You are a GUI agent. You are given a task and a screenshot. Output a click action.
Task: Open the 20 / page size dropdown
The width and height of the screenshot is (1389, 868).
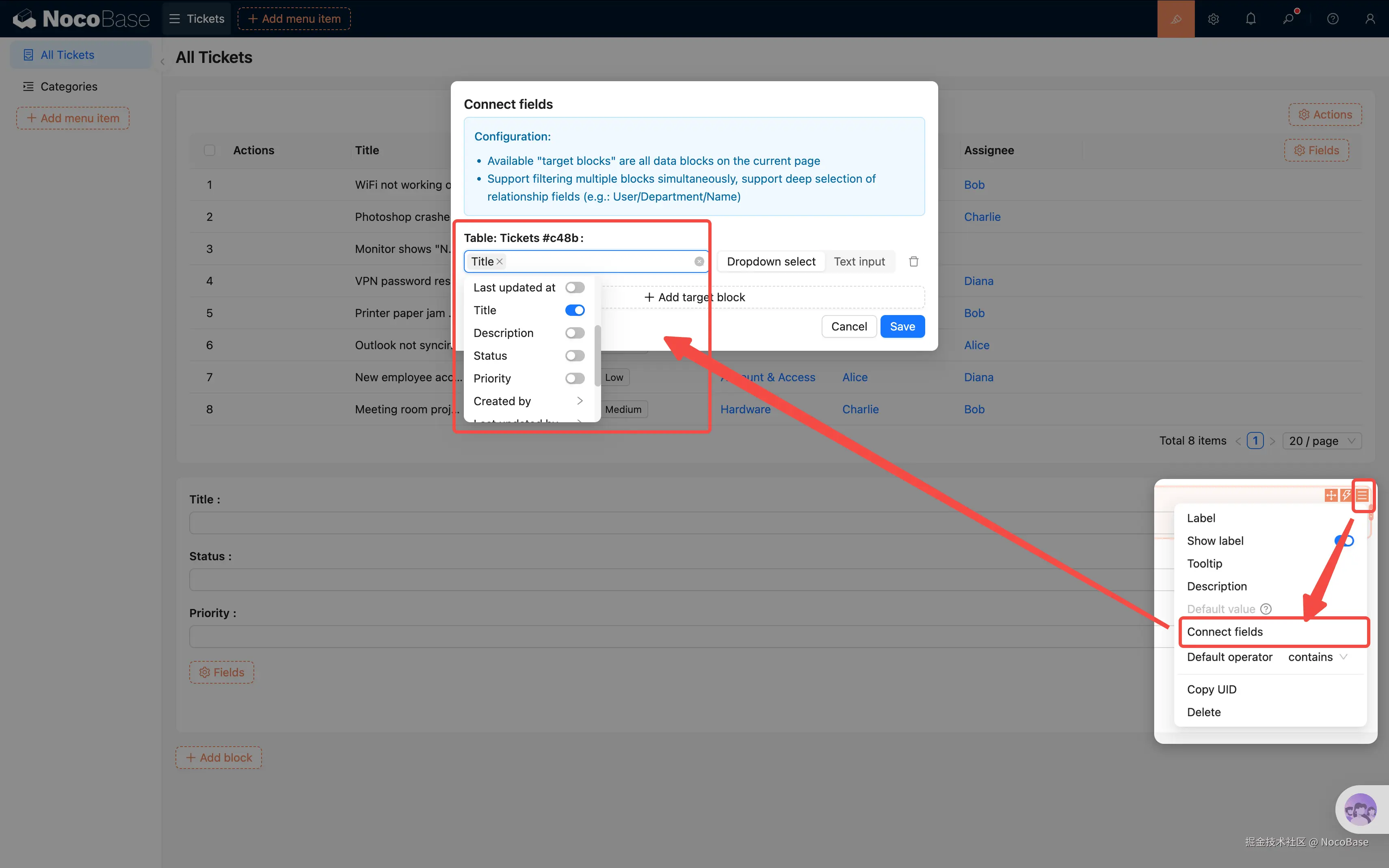pos(1321,441)
